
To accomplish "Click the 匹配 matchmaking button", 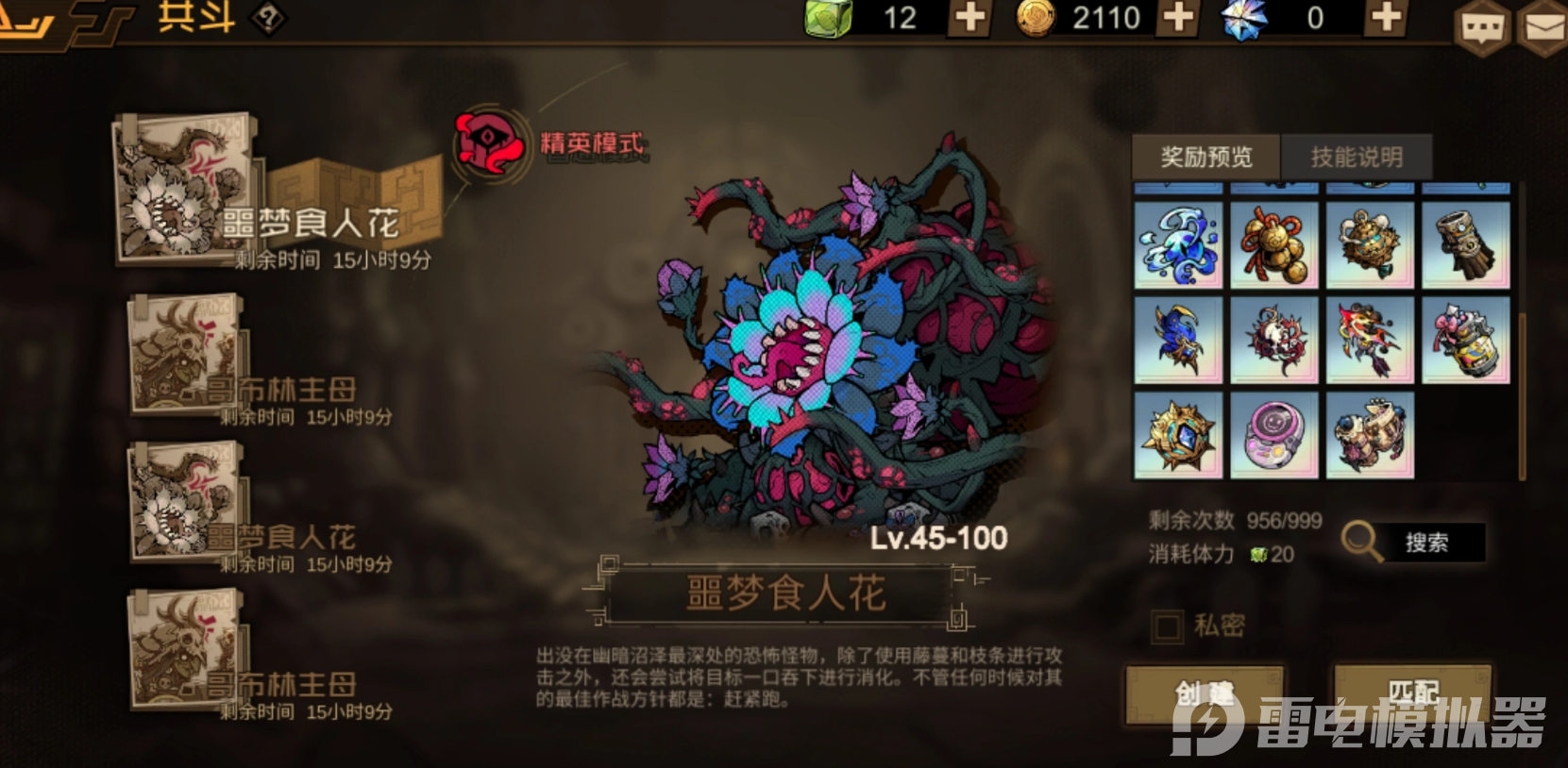I will tap(1412, 694).
